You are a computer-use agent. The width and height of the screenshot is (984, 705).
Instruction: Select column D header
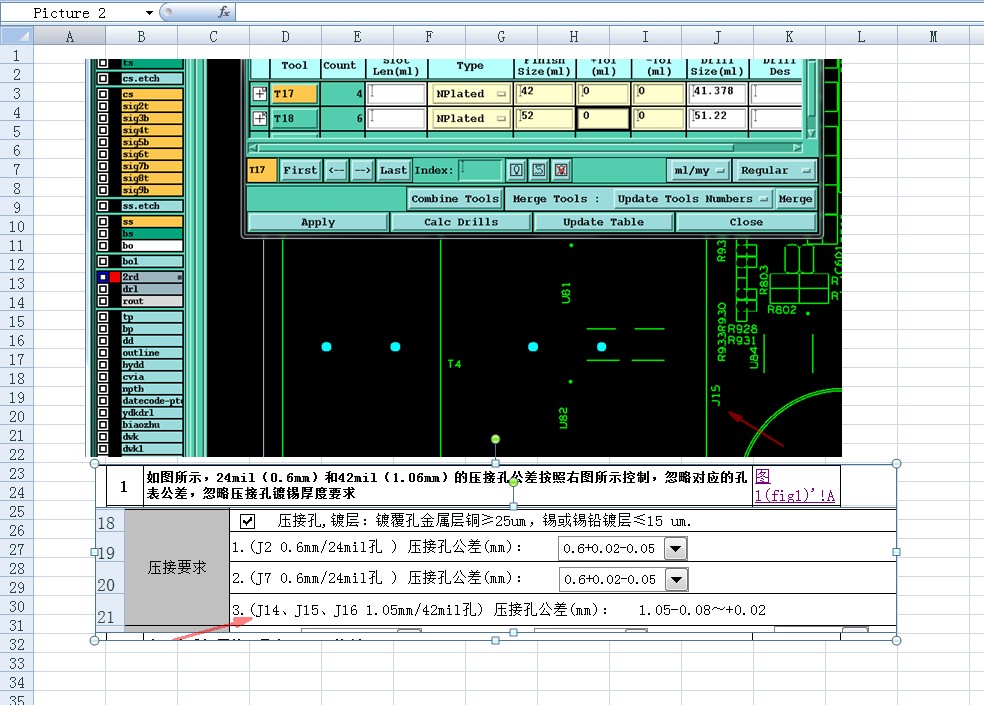pos(286,36)
